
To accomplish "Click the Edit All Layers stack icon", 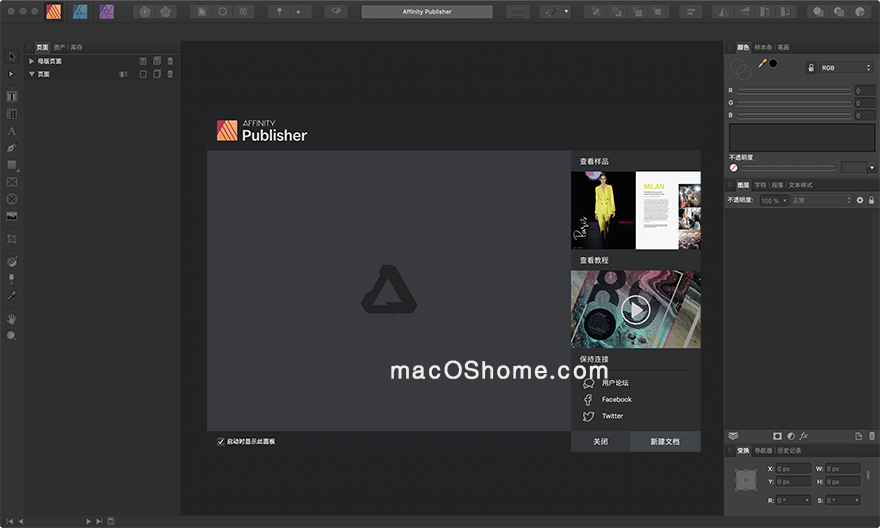I will 733,436.
